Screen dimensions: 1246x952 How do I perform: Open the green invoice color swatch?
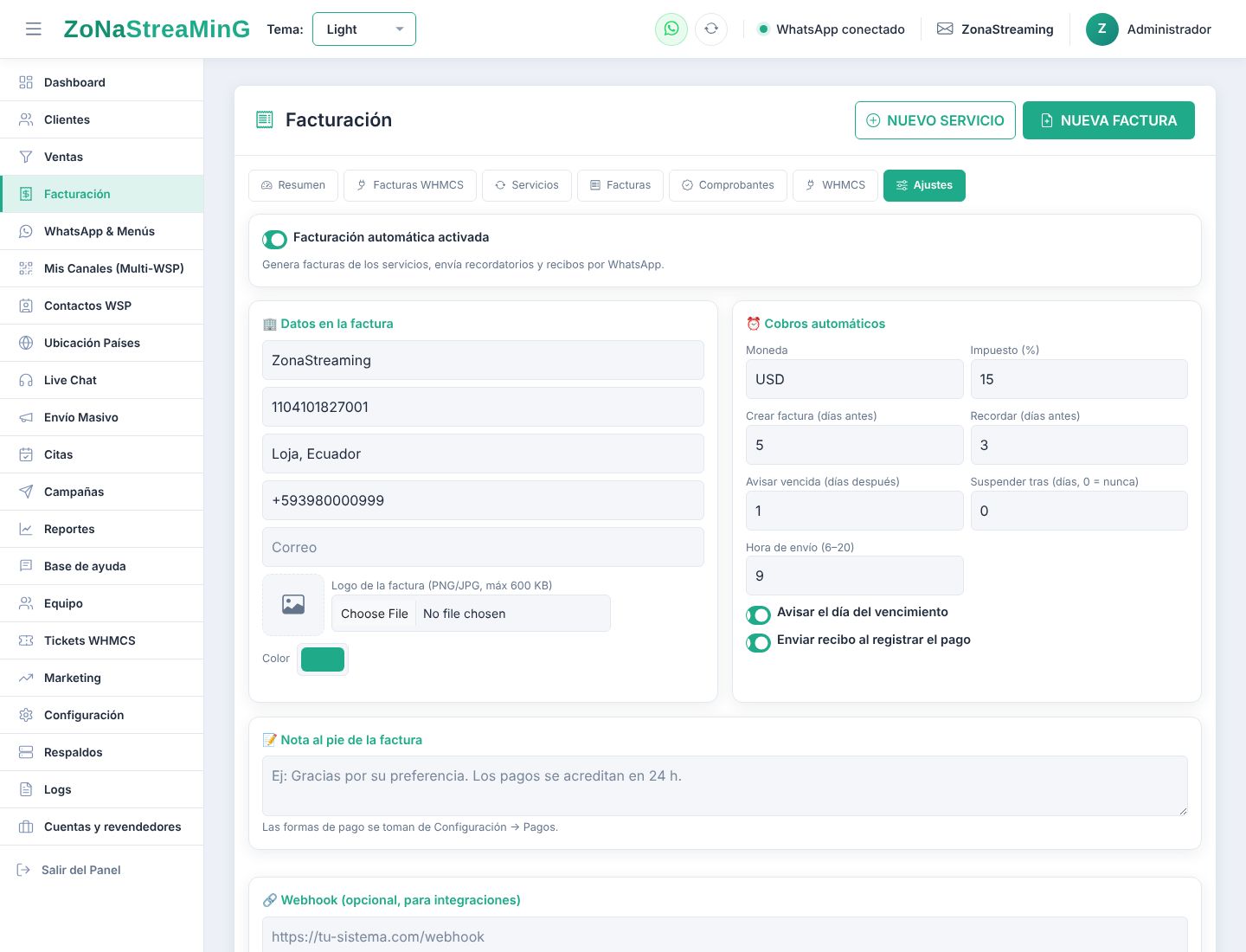tap(323, 659)
